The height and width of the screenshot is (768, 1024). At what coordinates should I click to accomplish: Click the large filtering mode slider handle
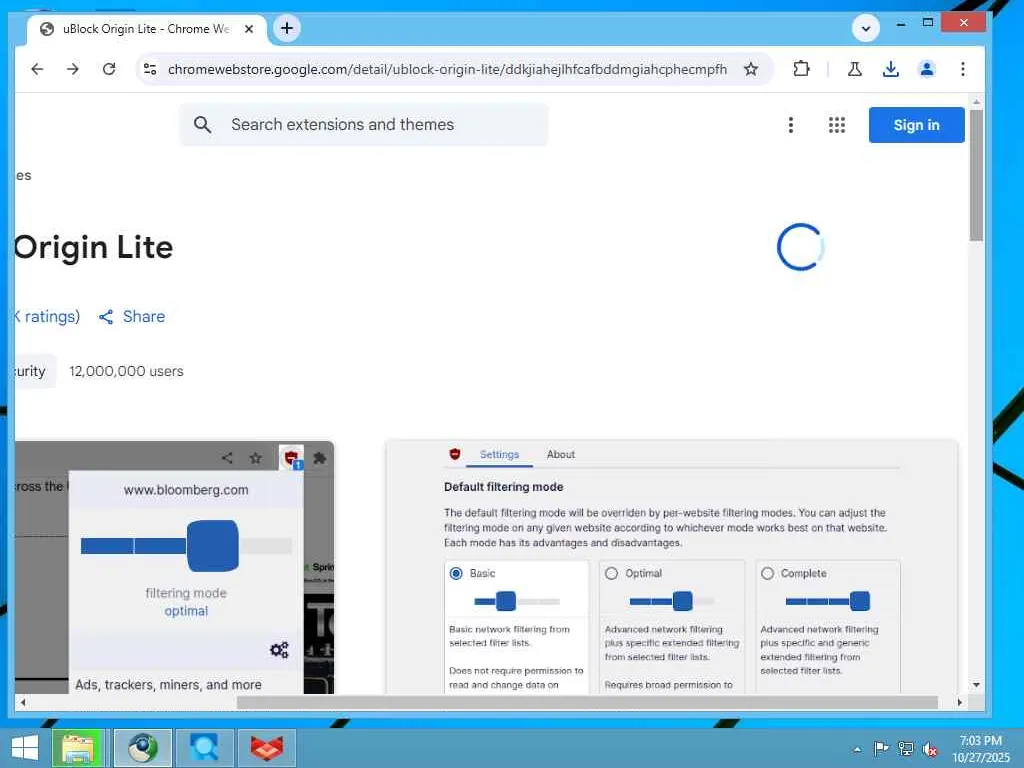click(213, 546)
